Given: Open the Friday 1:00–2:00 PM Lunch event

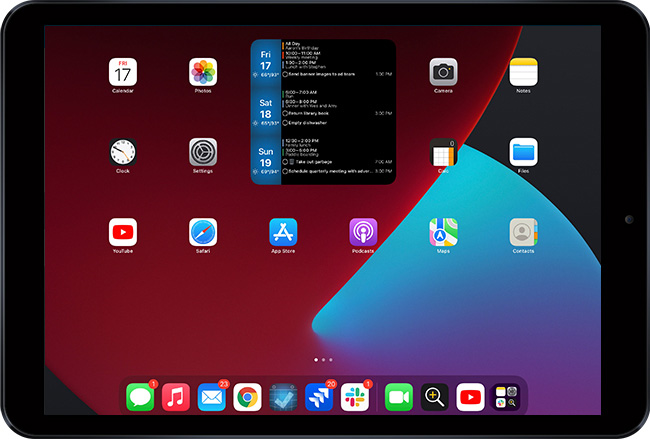Looking at the screenshot, I should click(x=304, y=65).
